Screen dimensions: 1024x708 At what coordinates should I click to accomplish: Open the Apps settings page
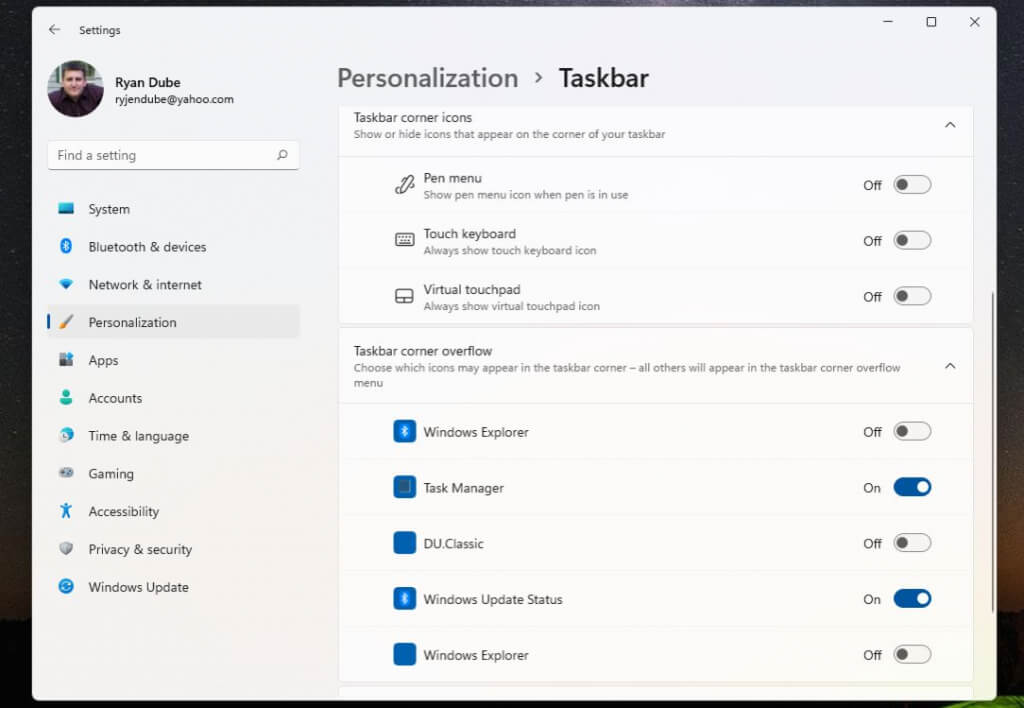pyautogui.click(x=103, y=360)
